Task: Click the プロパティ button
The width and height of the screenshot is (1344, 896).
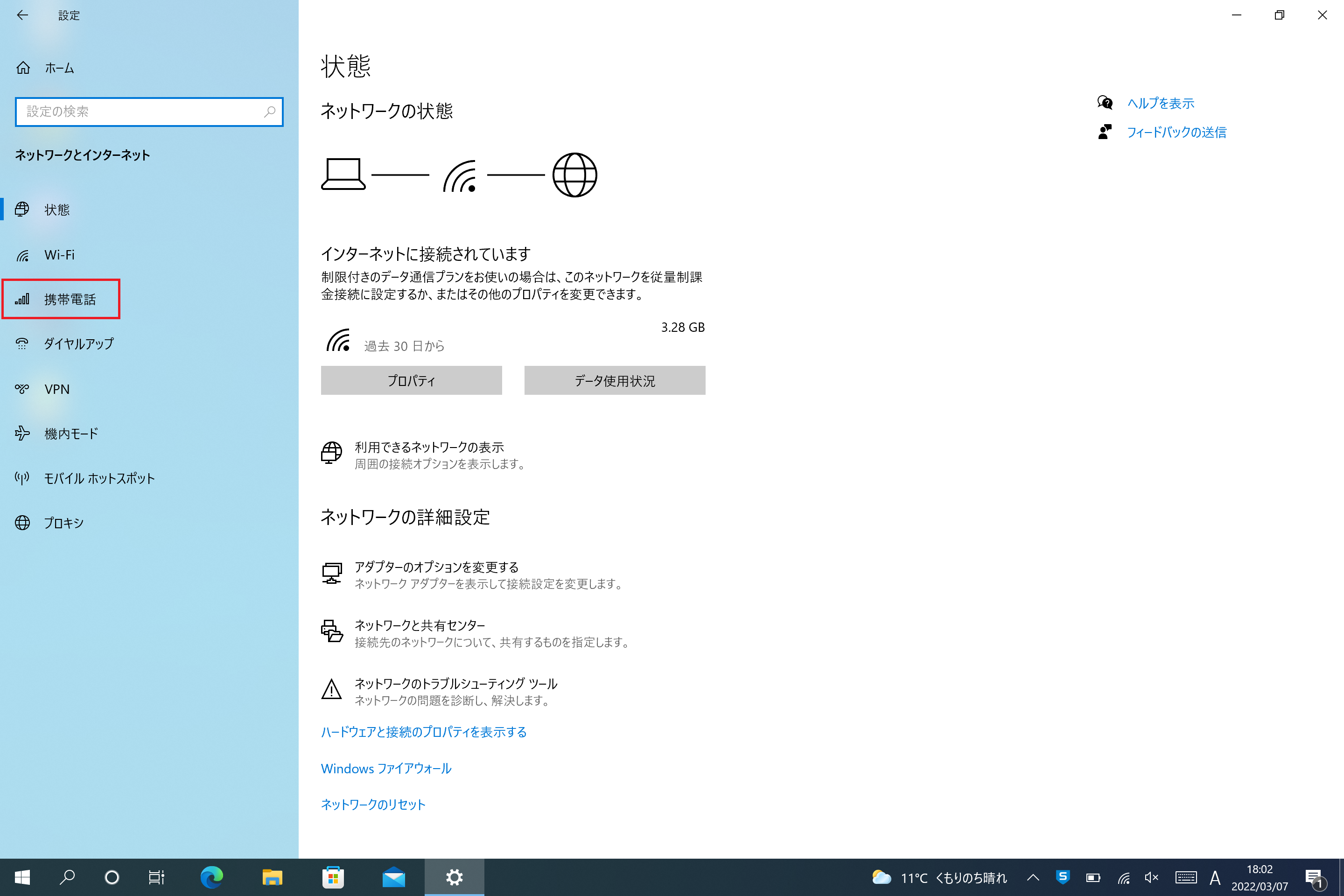Action: (412, 381)
